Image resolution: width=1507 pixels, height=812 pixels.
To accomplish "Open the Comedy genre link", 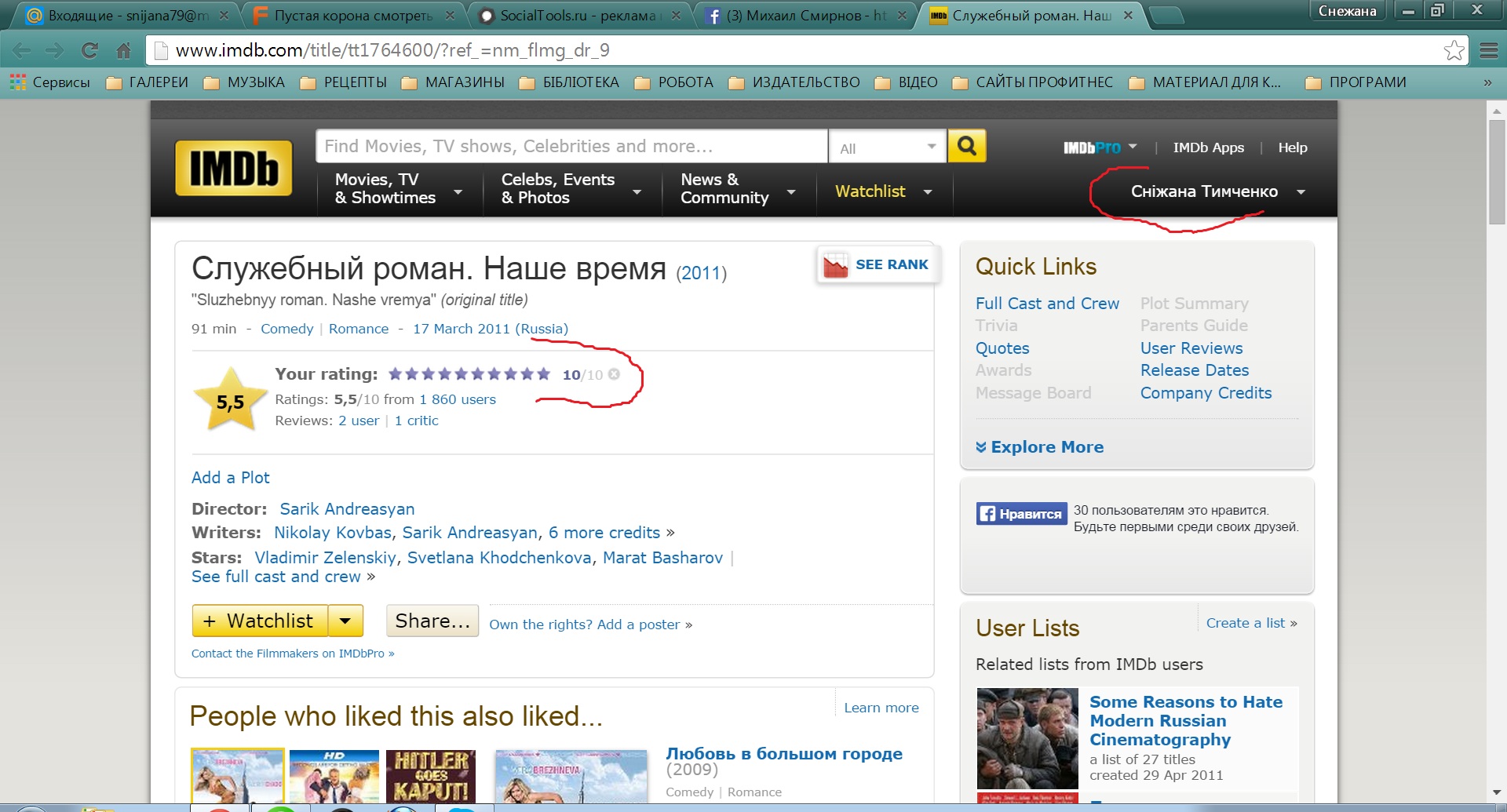I will pos(286,329).
